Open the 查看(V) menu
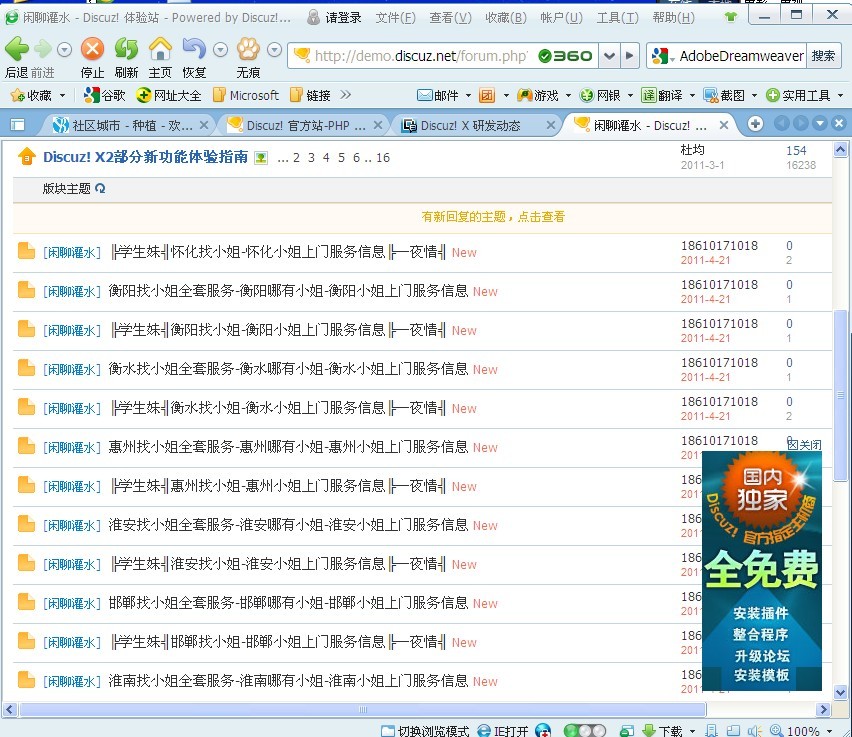This screenshot has width=852, height=737. (450, 18)
